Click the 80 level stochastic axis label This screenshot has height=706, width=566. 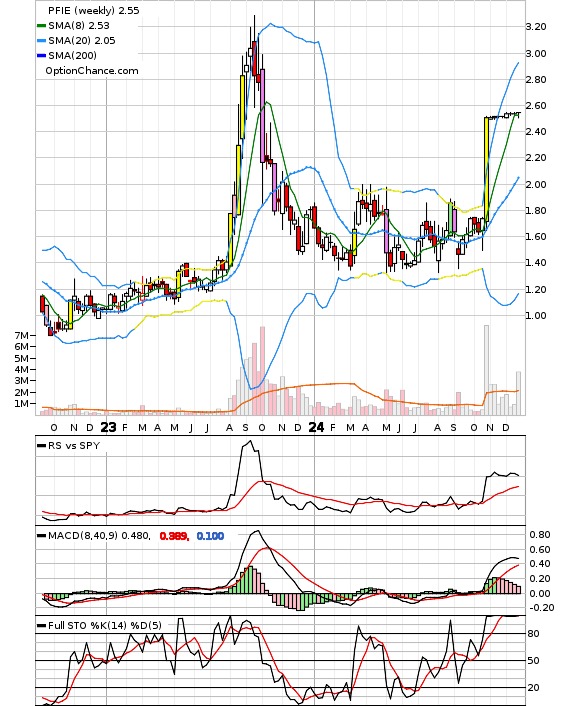533,634
